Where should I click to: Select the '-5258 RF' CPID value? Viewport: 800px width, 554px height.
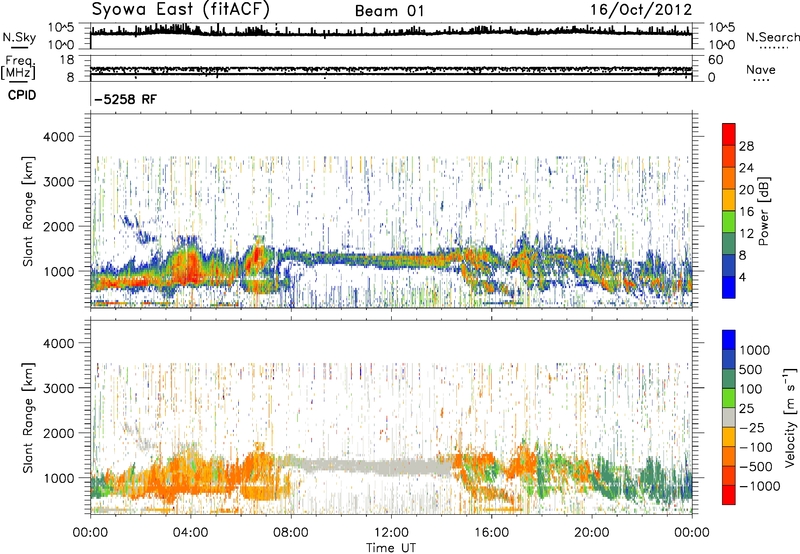pos(126,99)
